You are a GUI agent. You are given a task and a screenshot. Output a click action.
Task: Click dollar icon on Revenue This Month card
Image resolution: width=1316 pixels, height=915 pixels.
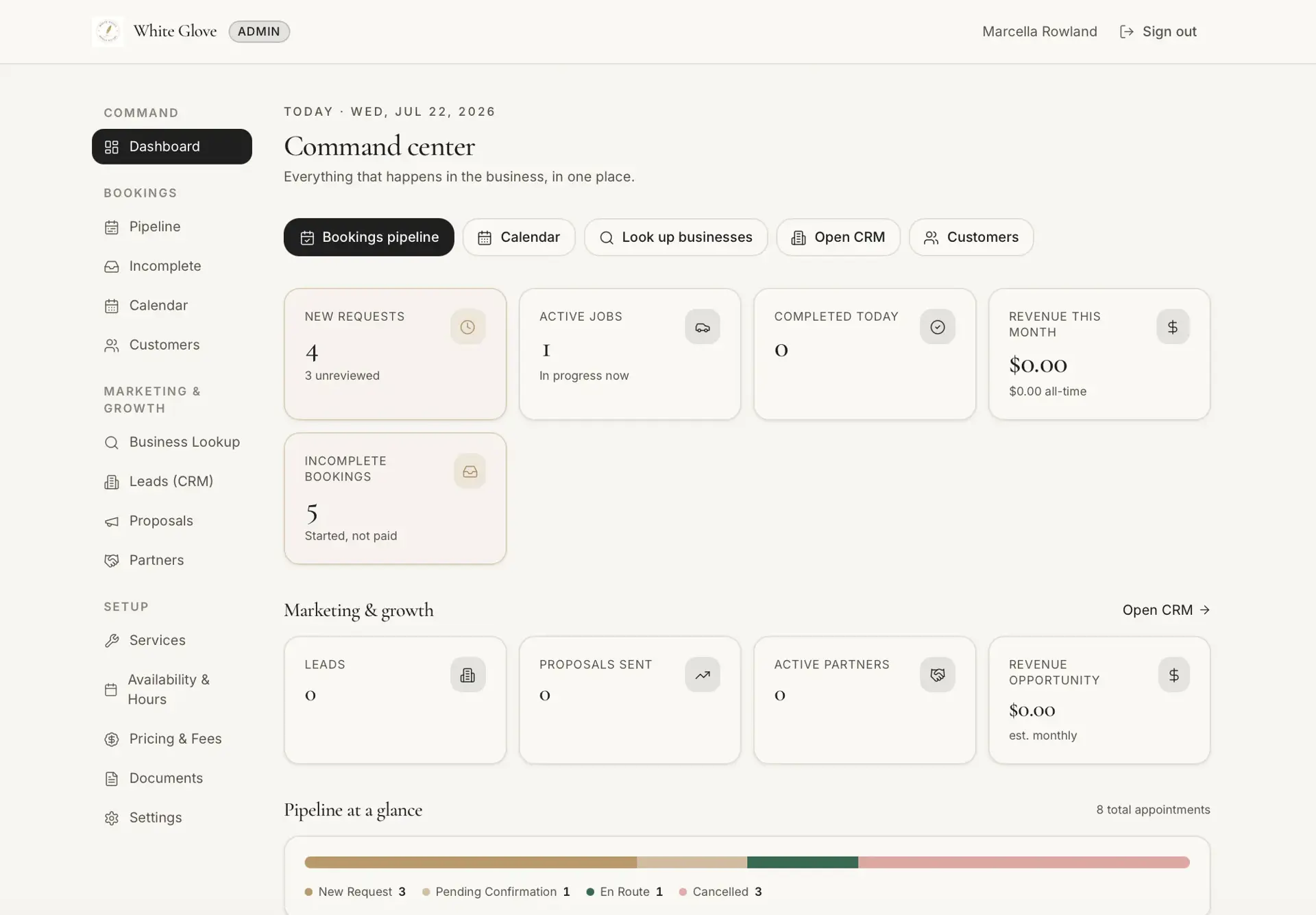1173,327
